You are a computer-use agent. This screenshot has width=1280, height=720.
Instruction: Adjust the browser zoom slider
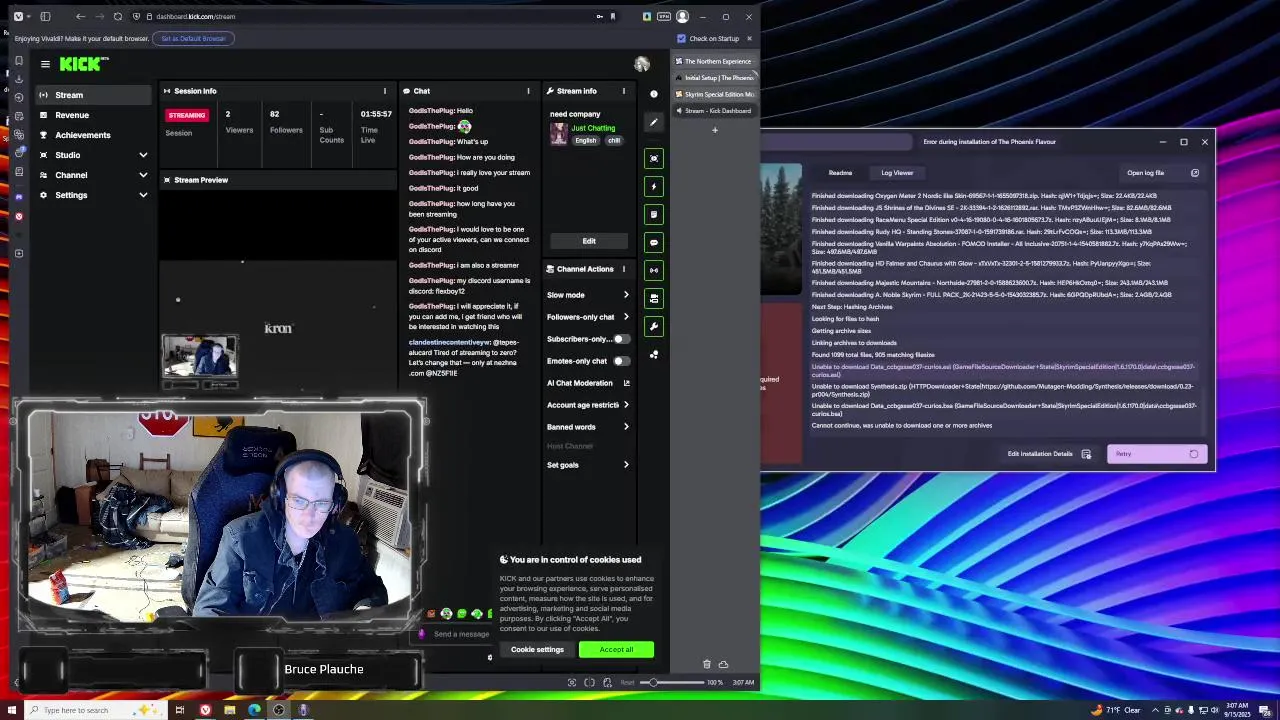pos(672,682)
